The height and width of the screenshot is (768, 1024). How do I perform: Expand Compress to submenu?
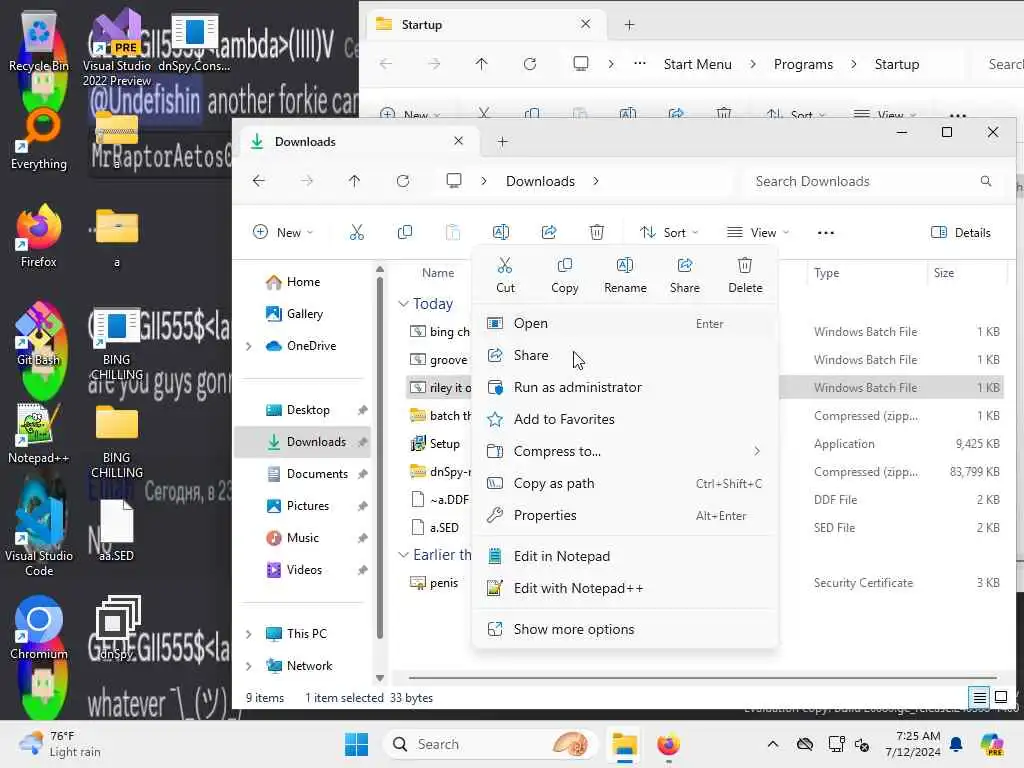[x=625, y=451]
